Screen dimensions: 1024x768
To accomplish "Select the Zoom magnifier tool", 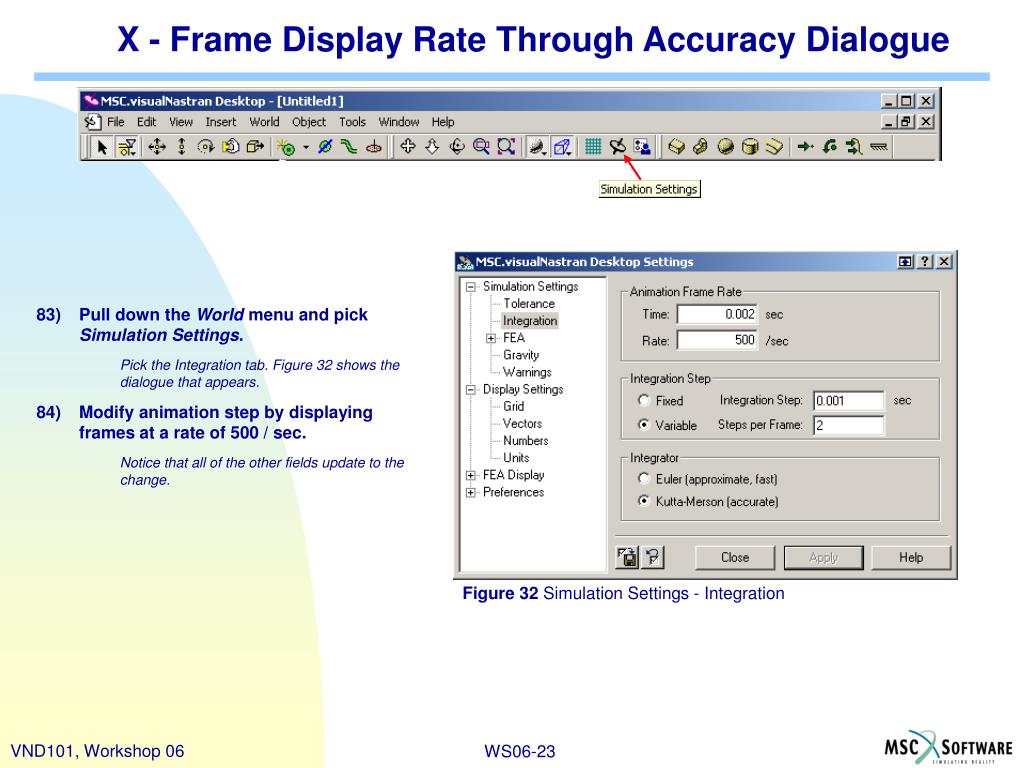I will point(481,147).
